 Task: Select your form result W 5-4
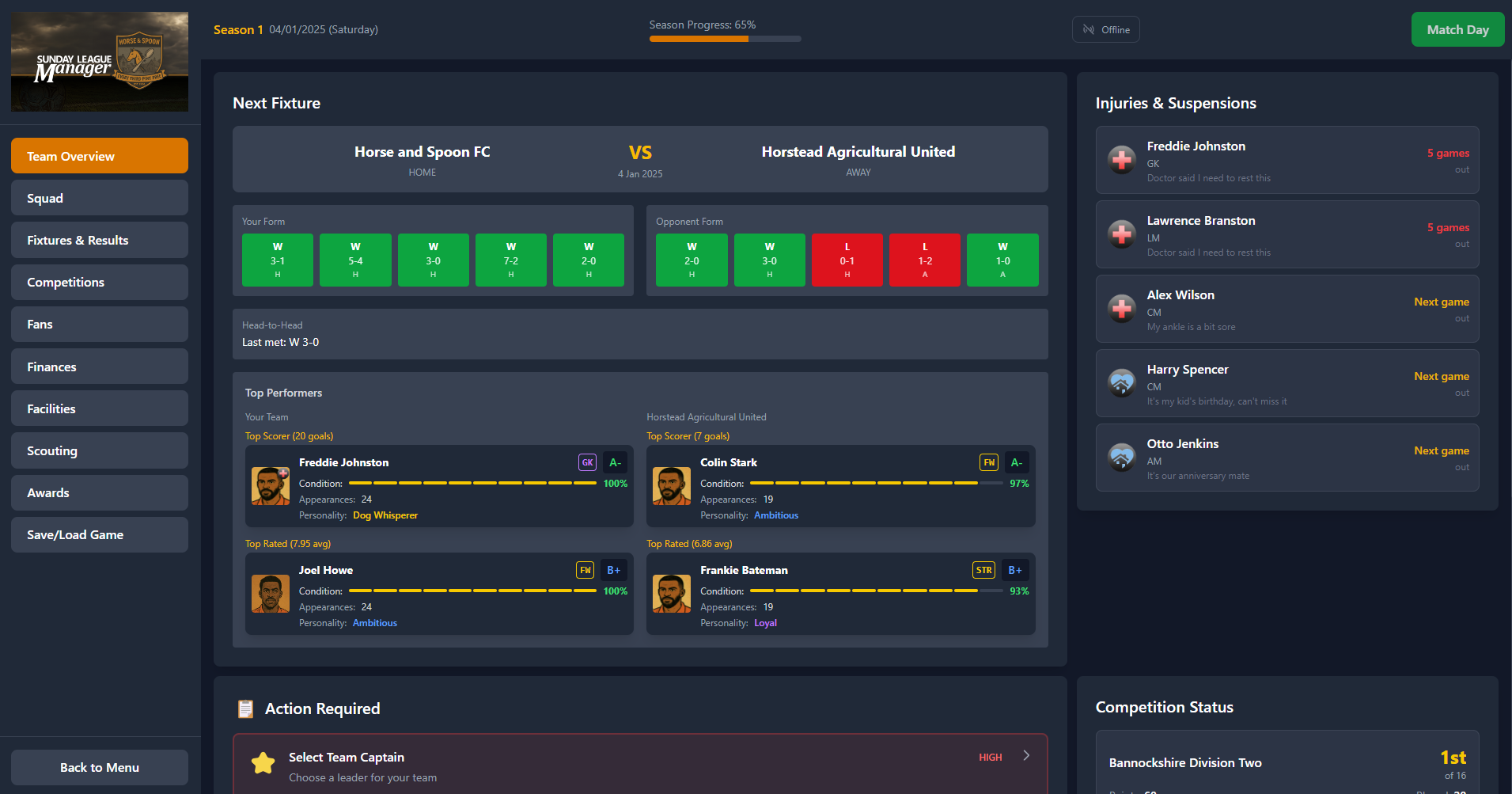click(355, 260)
